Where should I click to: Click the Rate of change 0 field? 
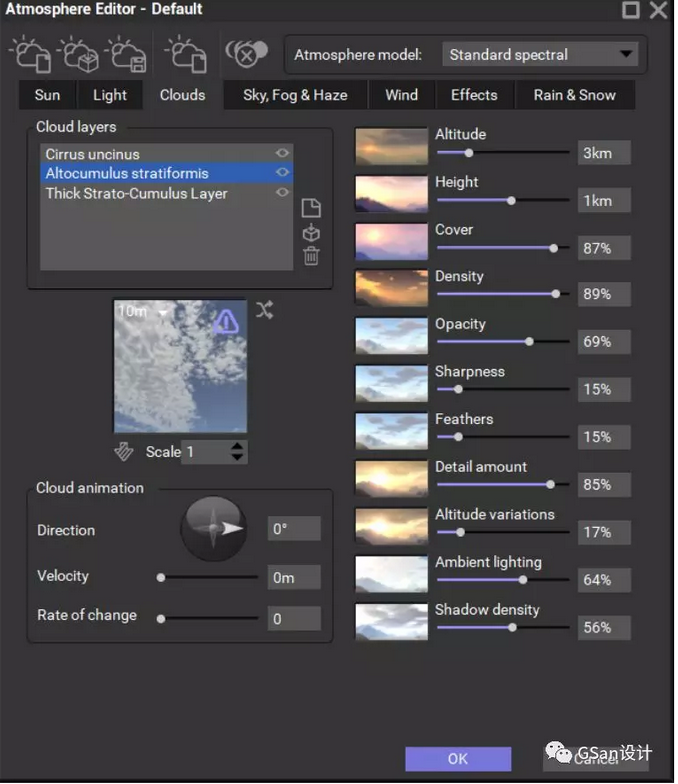pos(294,618)
